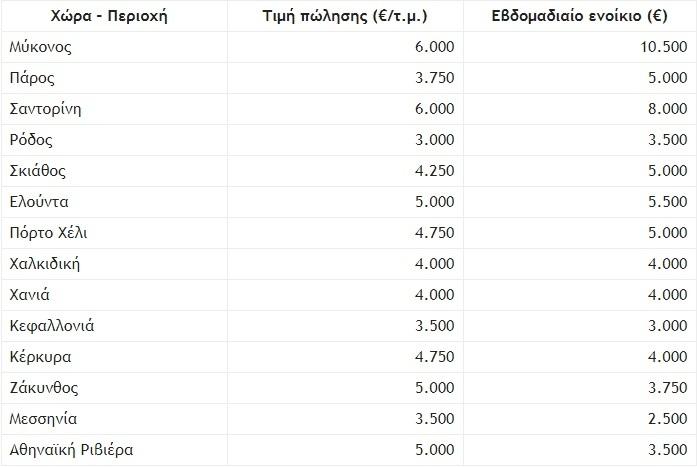
Task: Select the Ελούντα row label
Action: [x=39, y=202]
